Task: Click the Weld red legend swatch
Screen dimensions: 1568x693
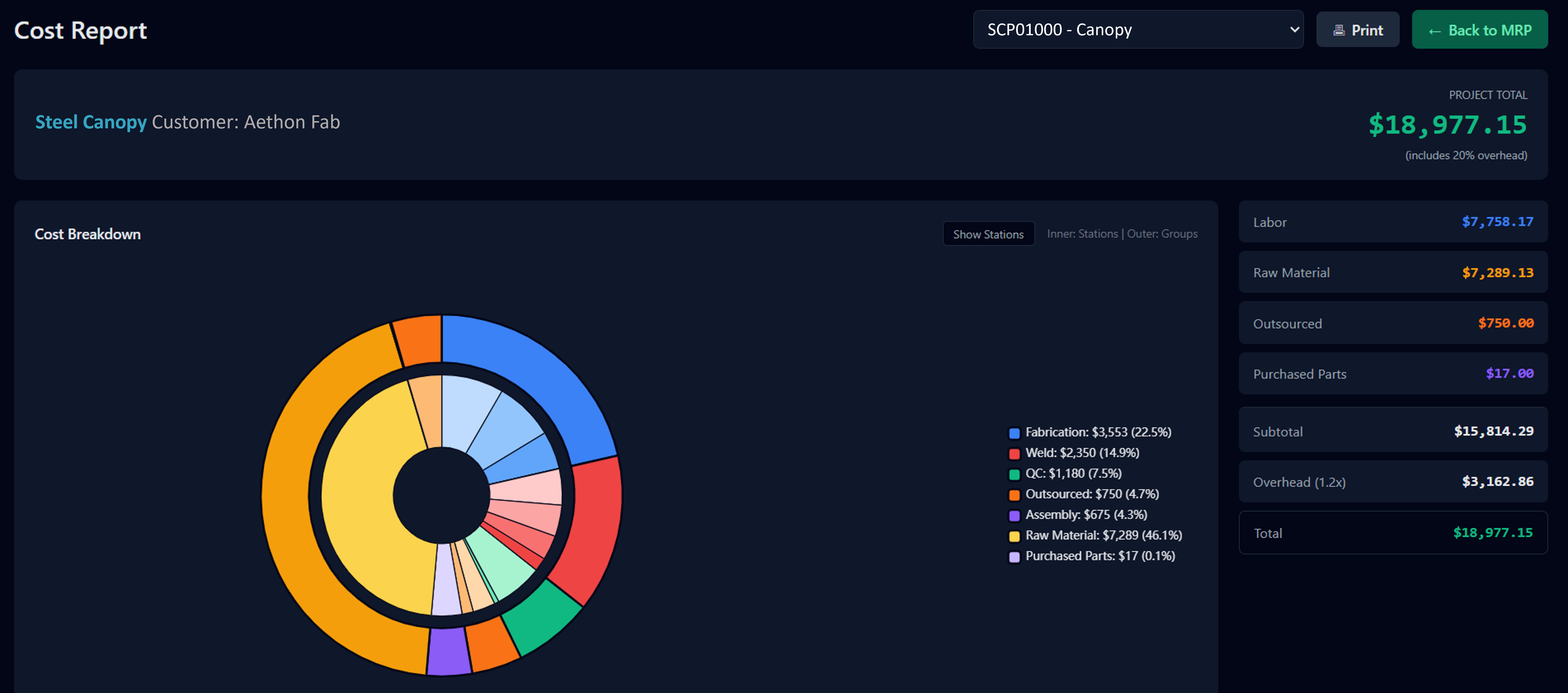Action: pyautogui.click(x=1014, y=454)
